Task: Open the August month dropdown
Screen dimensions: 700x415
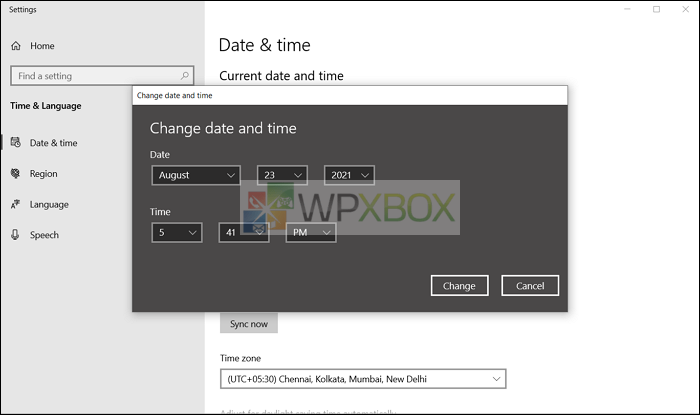Action: 196,175
